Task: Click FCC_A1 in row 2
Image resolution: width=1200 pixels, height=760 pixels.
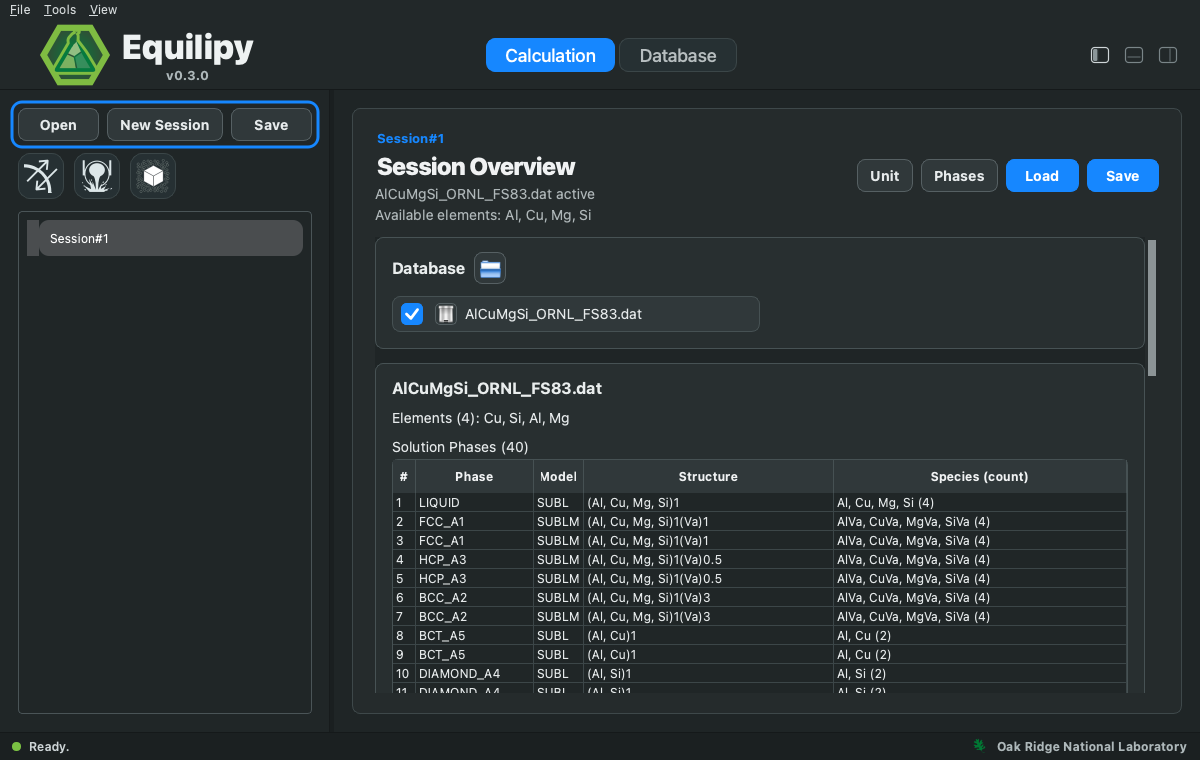Action: (x=474, y=521)
